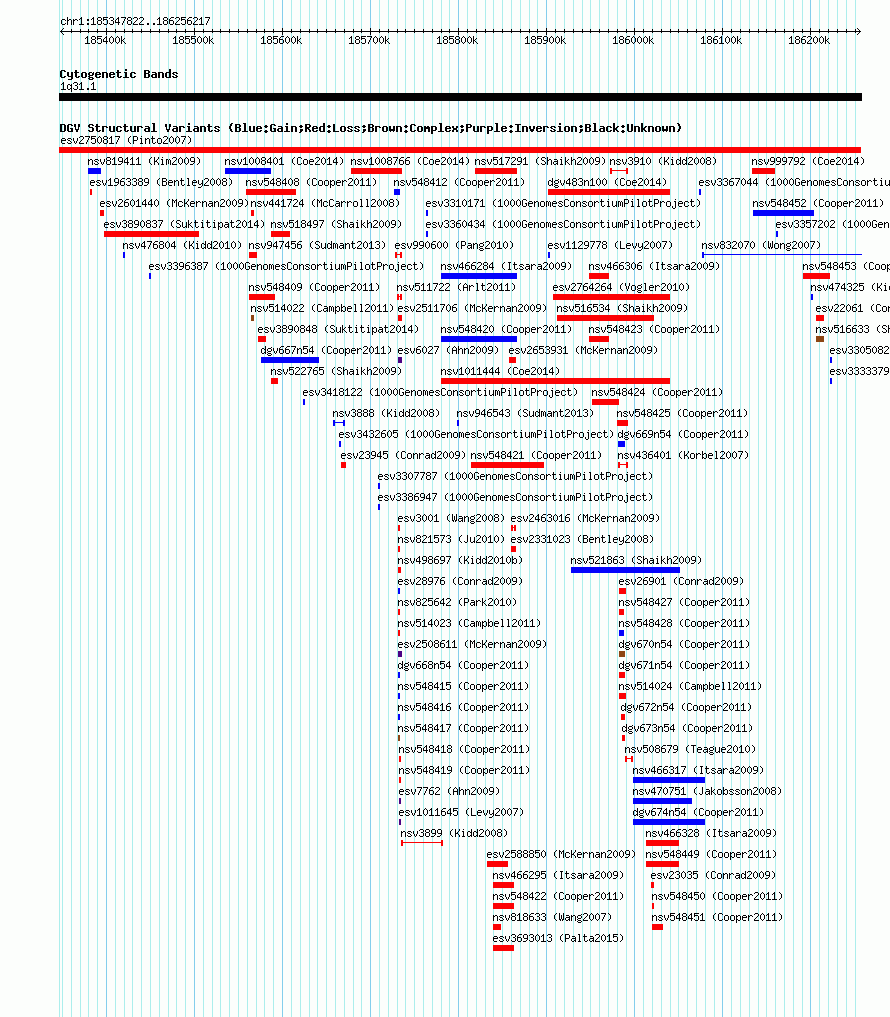Click nsv436401 (Korbel2007) label
This screenshot has width=890, height=1017.
point(683,455)
